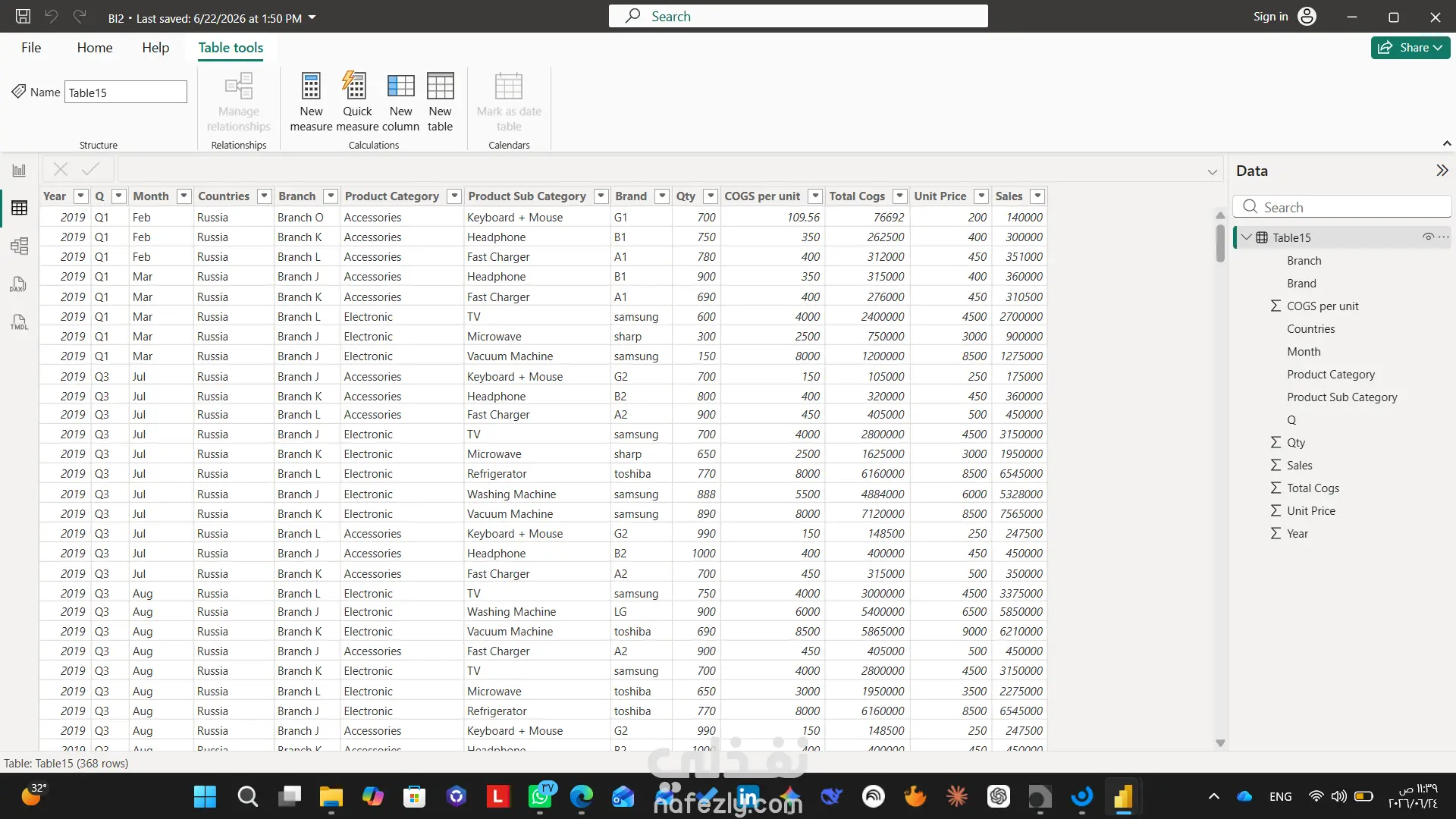Open Countries column filter dropdown

pyautogui.click(x=264, y=196)
